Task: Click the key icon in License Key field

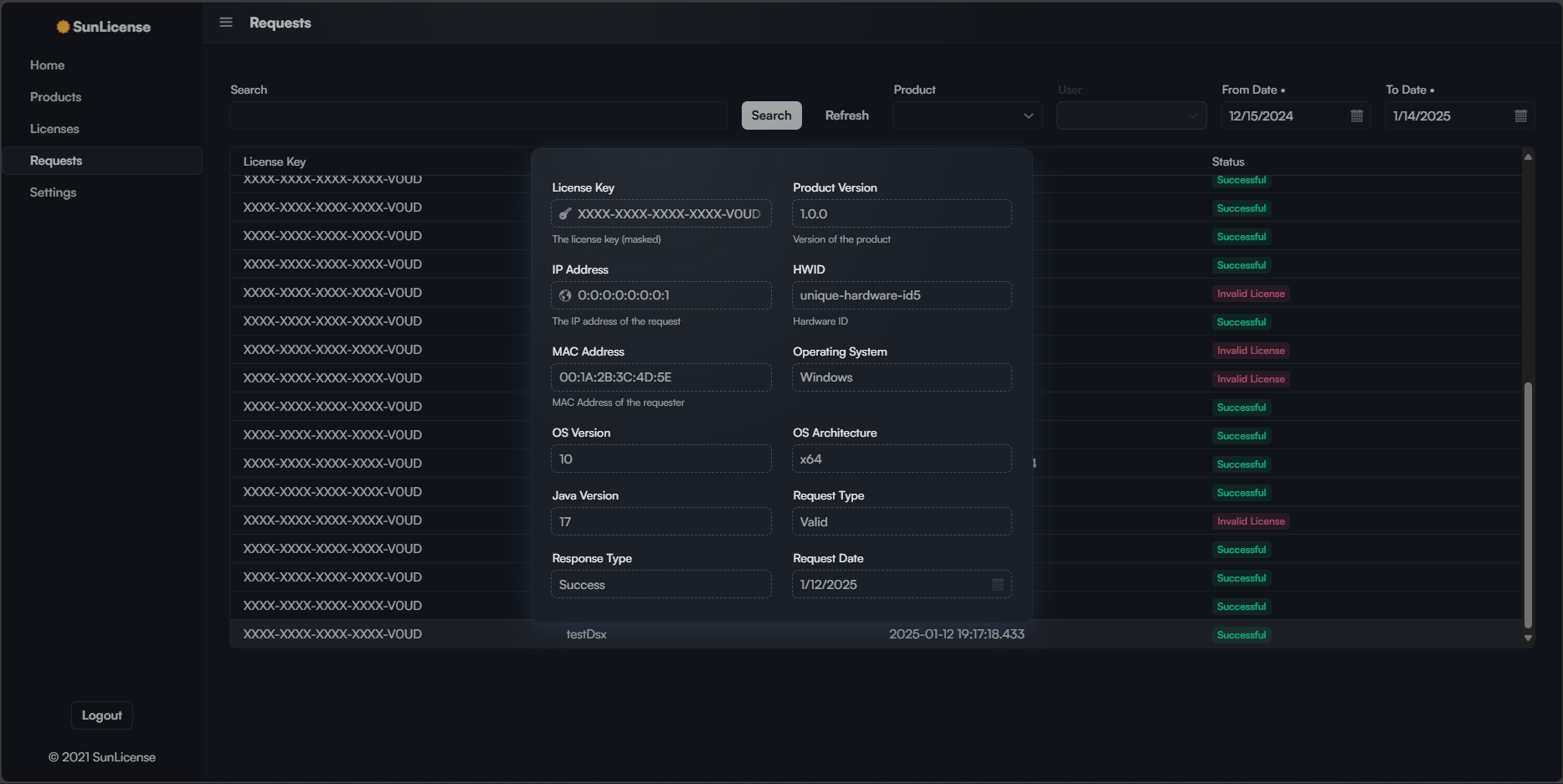Action: [x=565, y=214]
